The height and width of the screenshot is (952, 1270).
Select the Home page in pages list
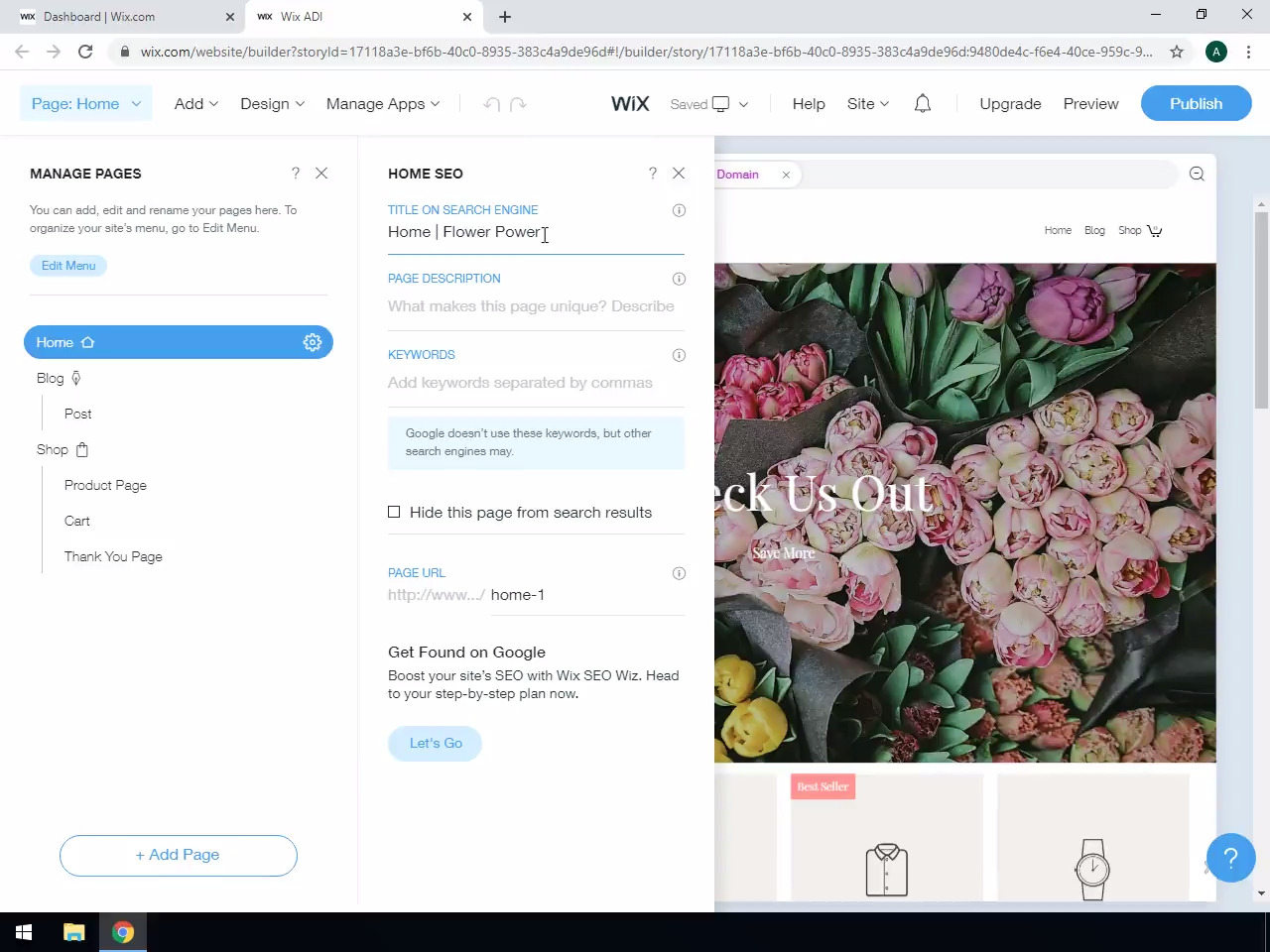tap(179, 342)
